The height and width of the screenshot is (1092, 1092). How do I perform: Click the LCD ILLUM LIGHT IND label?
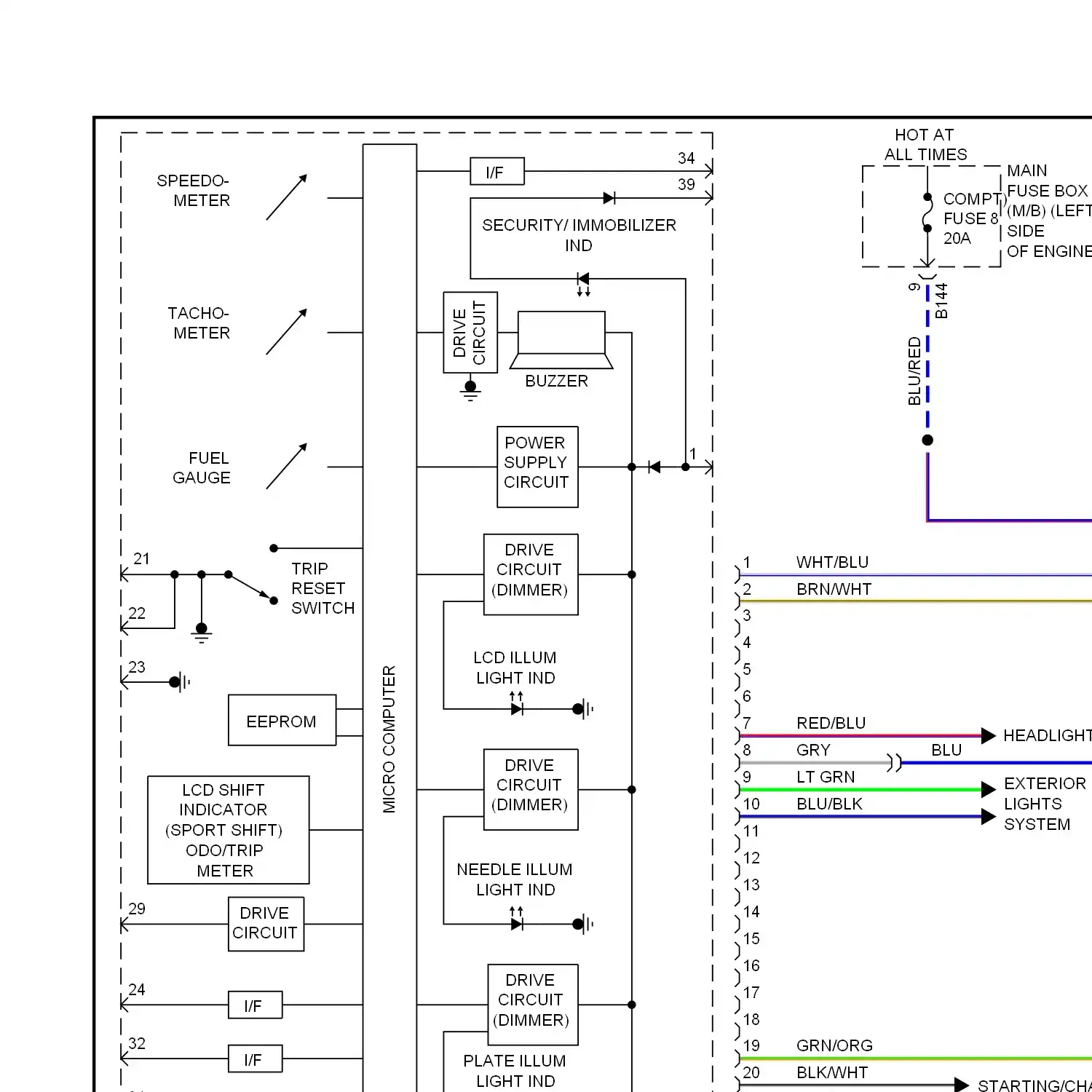tap(515, 668)
